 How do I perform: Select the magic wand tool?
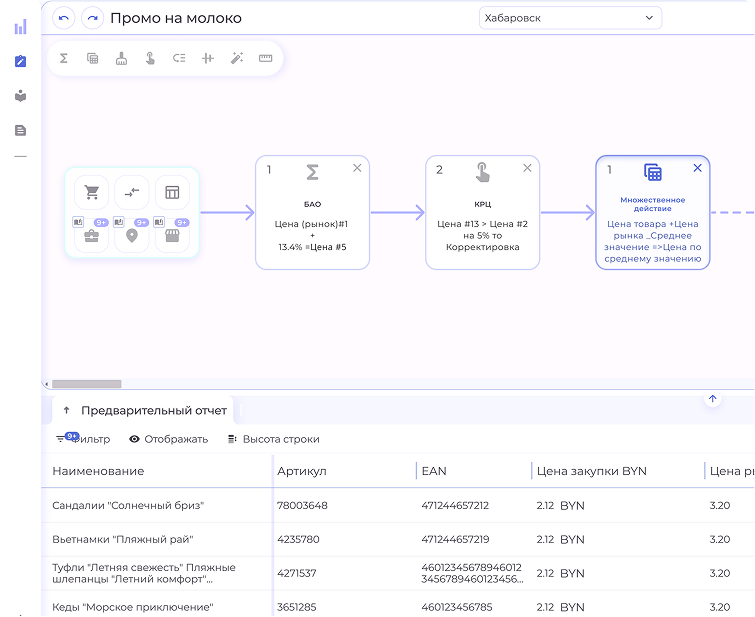click(237, 58)
